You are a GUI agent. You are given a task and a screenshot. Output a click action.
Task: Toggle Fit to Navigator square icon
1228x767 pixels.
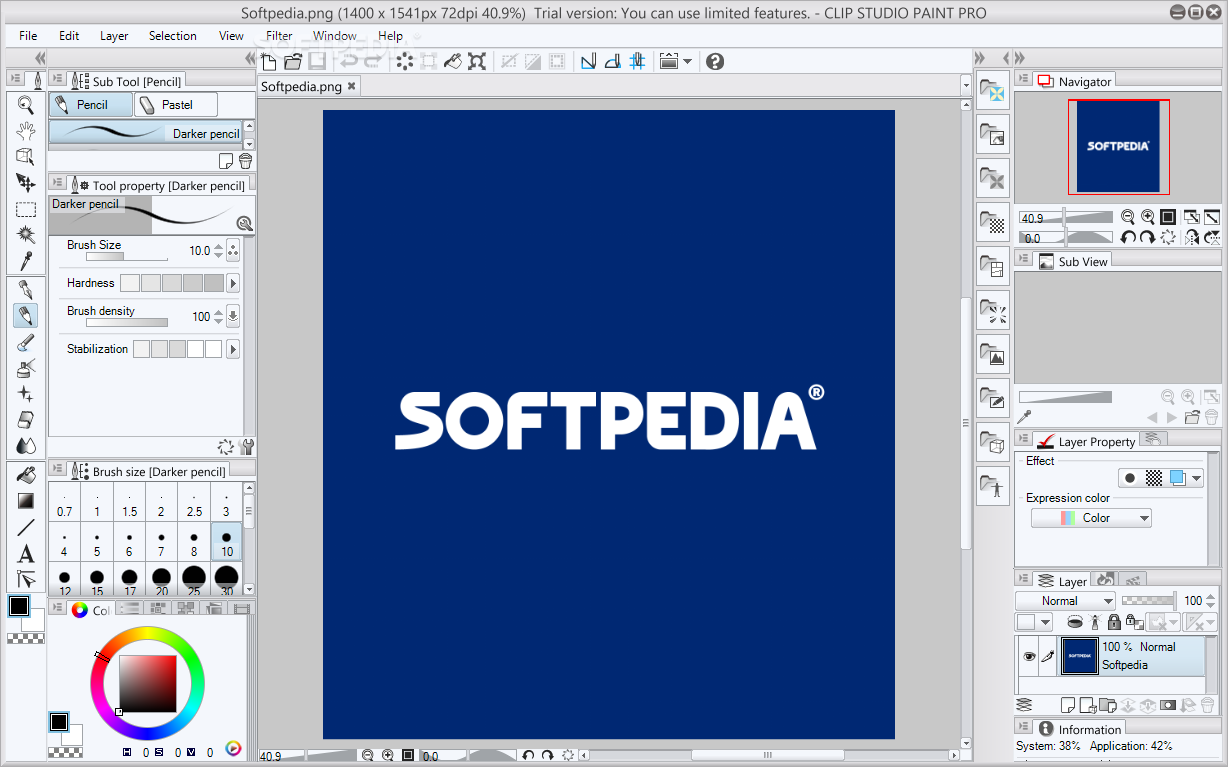pos(1167,216)
